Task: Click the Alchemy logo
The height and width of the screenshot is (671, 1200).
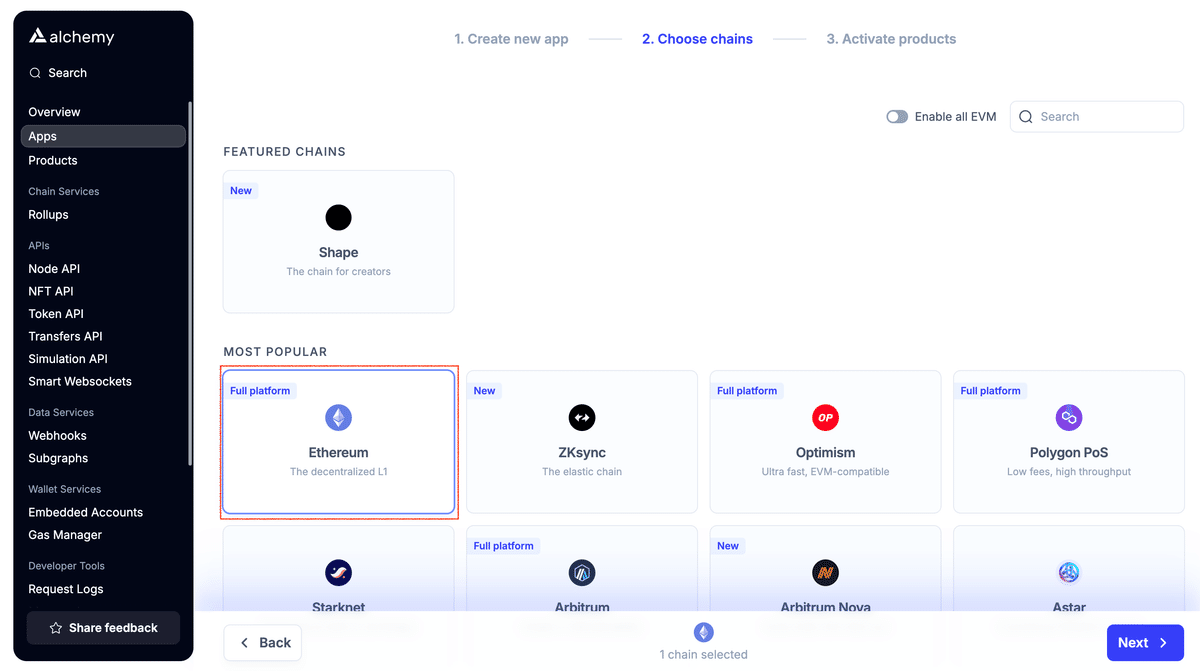Action: pyautogui.click(x=71, y=37)
